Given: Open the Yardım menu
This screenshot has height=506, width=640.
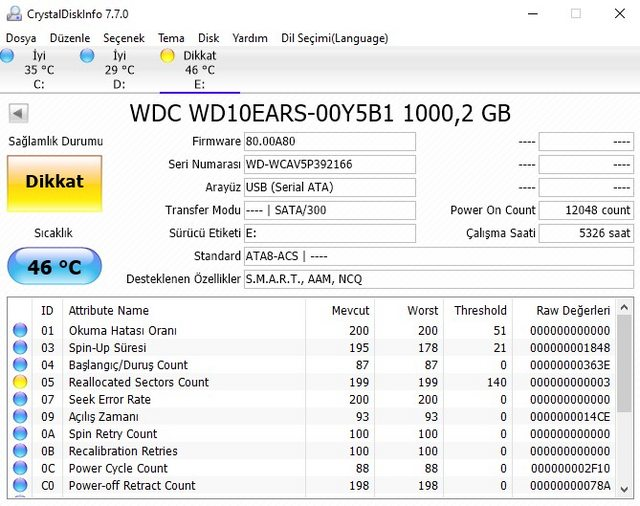Looking at the screenshot, I should (x=250, y=38).
